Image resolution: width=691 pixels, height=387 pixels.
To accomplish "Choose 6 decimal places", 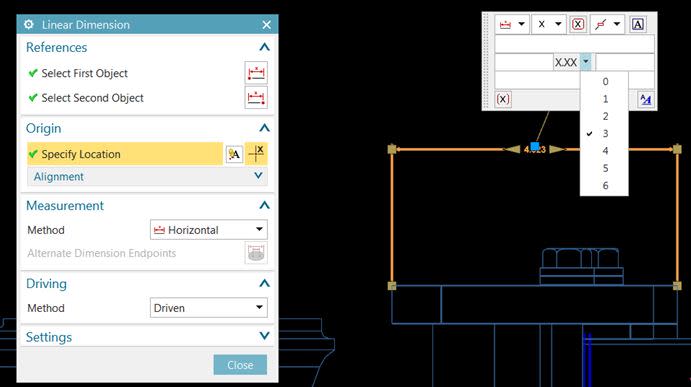I will (605, 186).
